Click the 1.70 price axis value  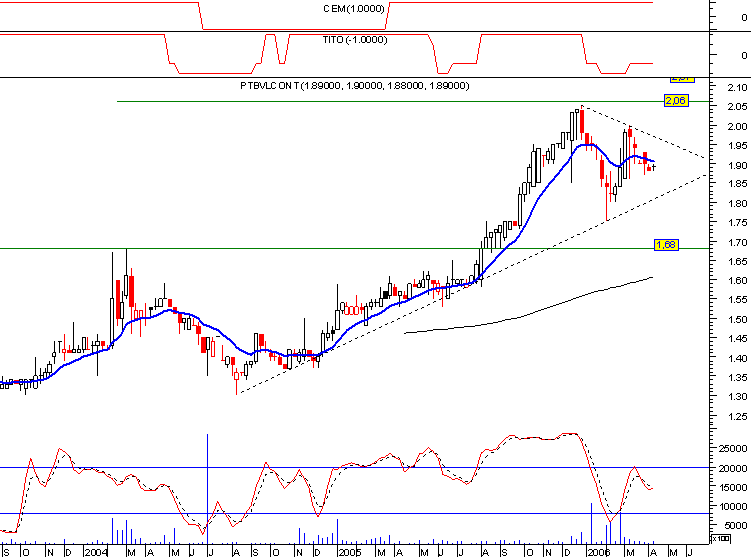[737, 243]
